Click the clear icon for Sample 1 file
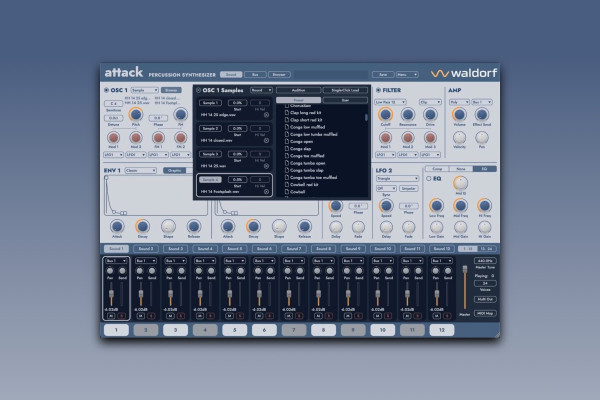The height and width of the screenshot is (400, 600). [x=266, y=115]
